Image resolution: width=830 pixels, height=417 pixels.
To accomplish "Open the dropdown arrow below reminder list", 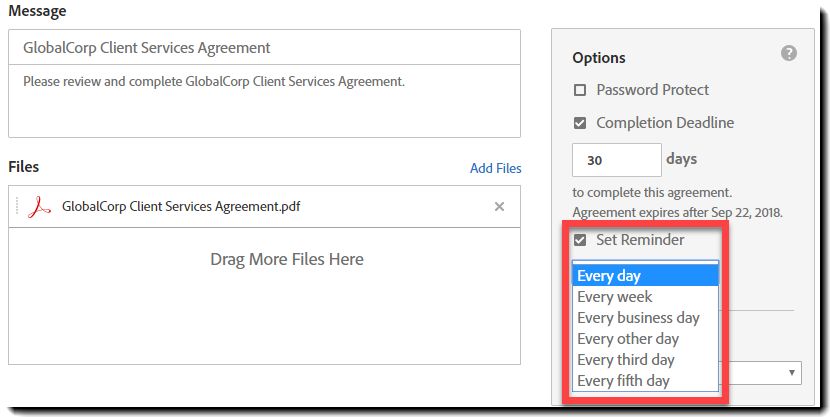I will (x=792, y=373).
